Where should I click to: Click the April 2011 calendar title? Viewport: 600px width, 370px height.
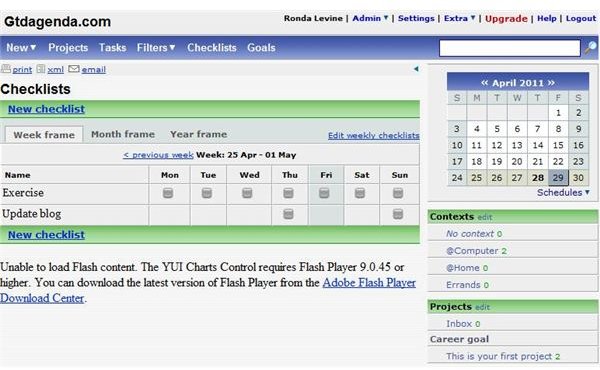(x=518, y=83)
